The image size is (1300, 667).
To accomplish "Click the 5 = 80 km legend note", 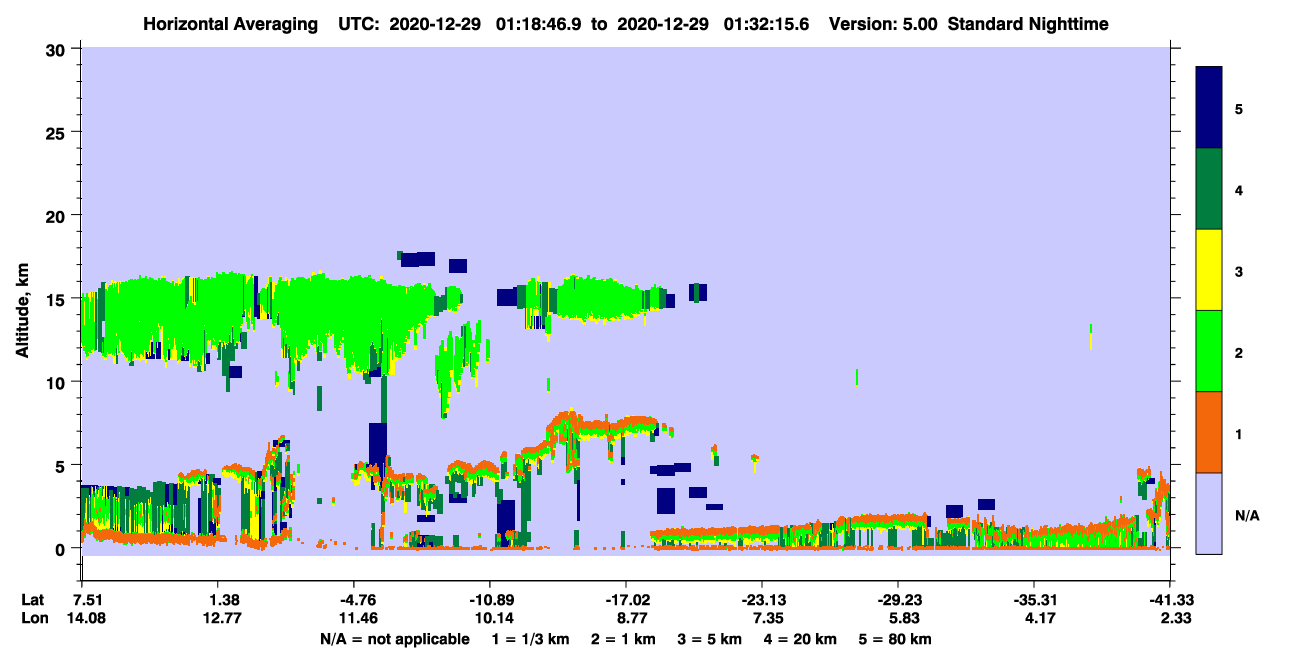I will click(896, 639).
